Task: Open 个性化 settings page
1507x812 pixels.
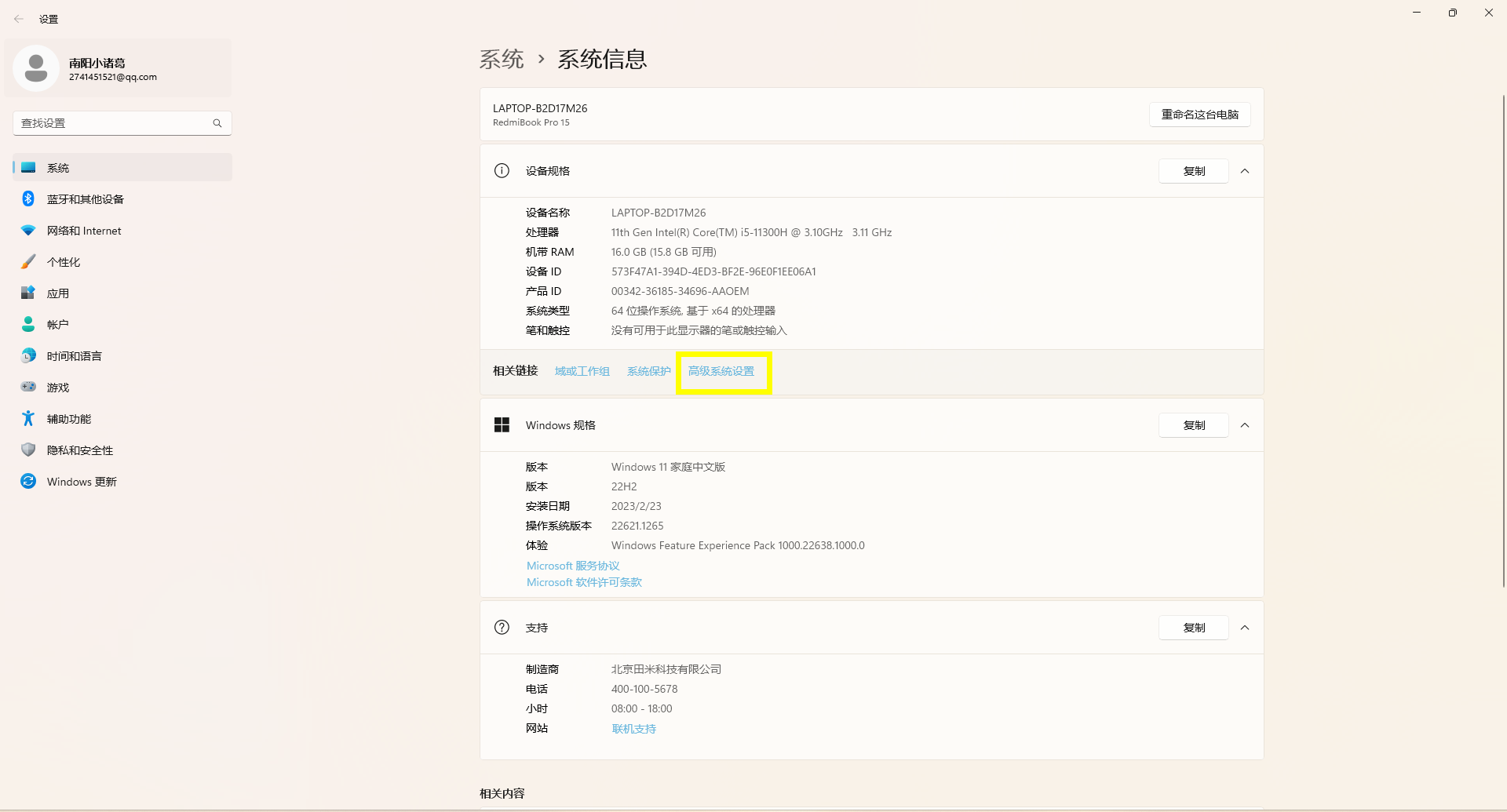Action: [x=122, y=261]
